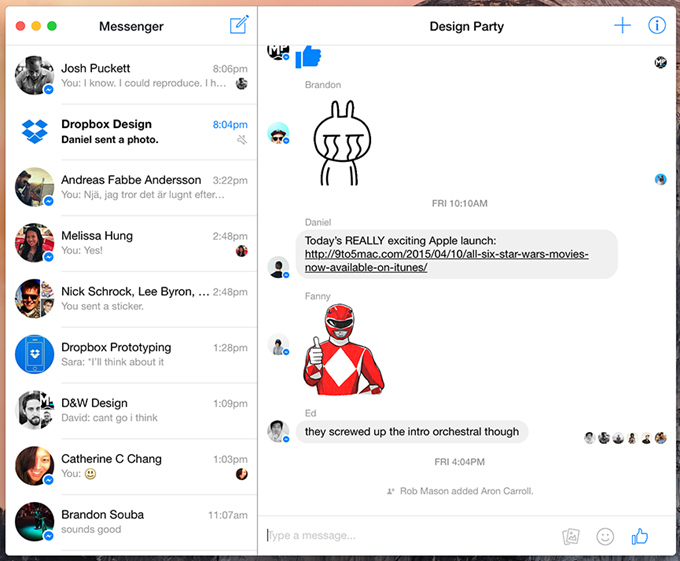Screen dimensions: 680x561
Task: Click the Design Party conversation title
Action: coord(467,26)
